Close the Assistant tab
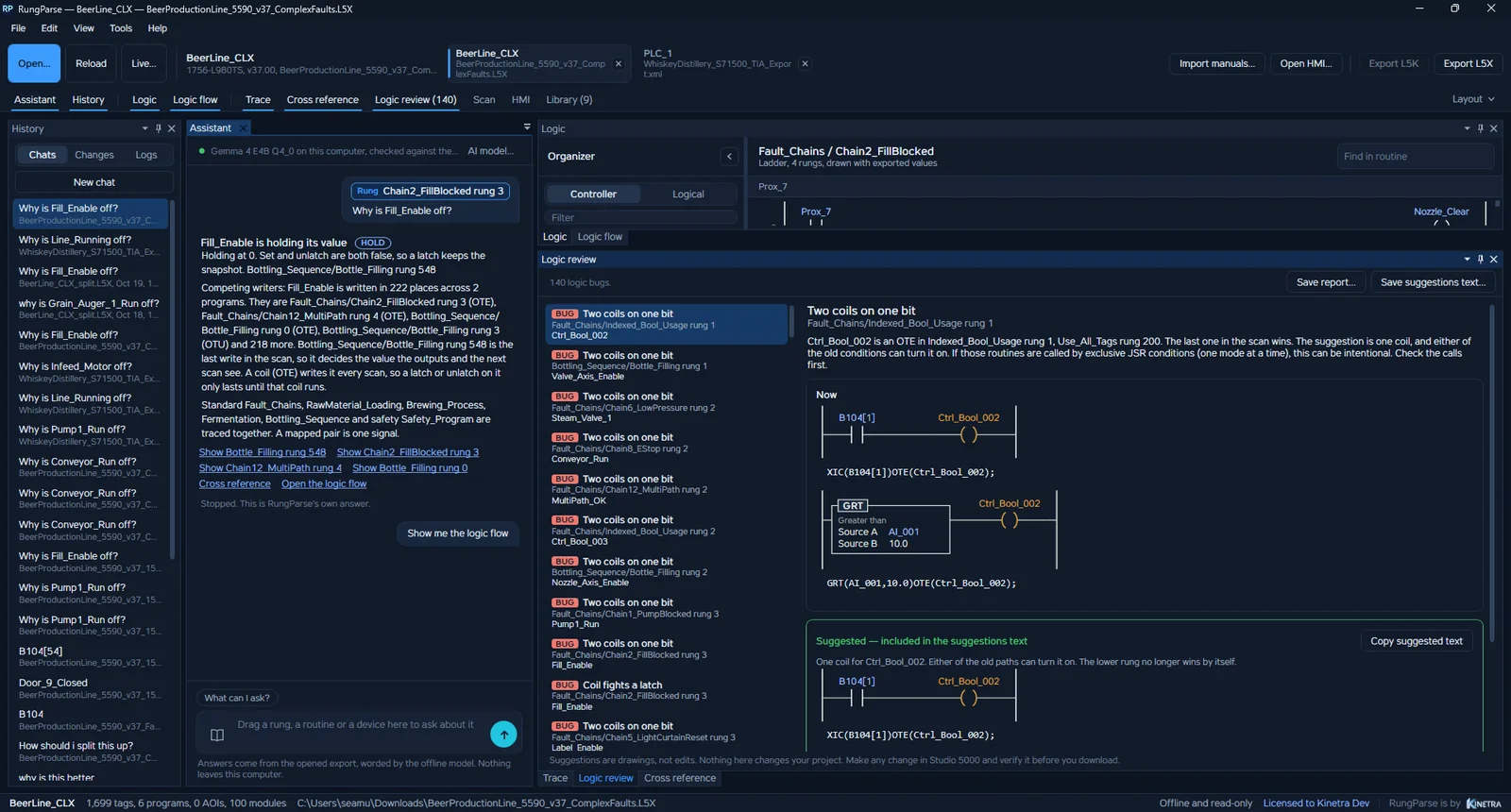The image size is (1511, 812). [243, 128]
